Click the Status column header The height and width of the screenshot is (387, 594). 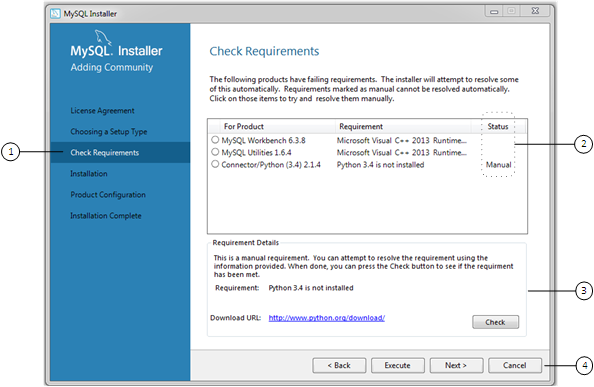tap(498, 126)
